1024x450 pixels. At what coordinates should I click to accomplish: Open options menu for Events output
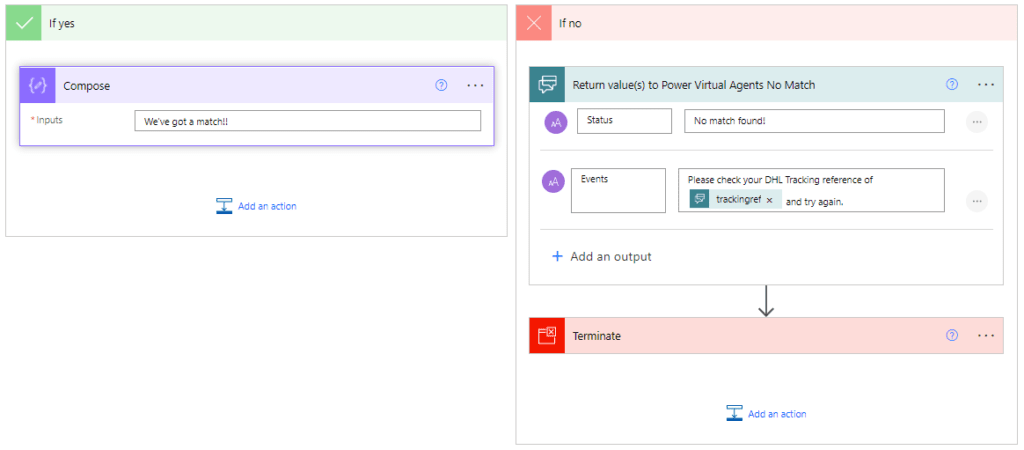[977, 201]
